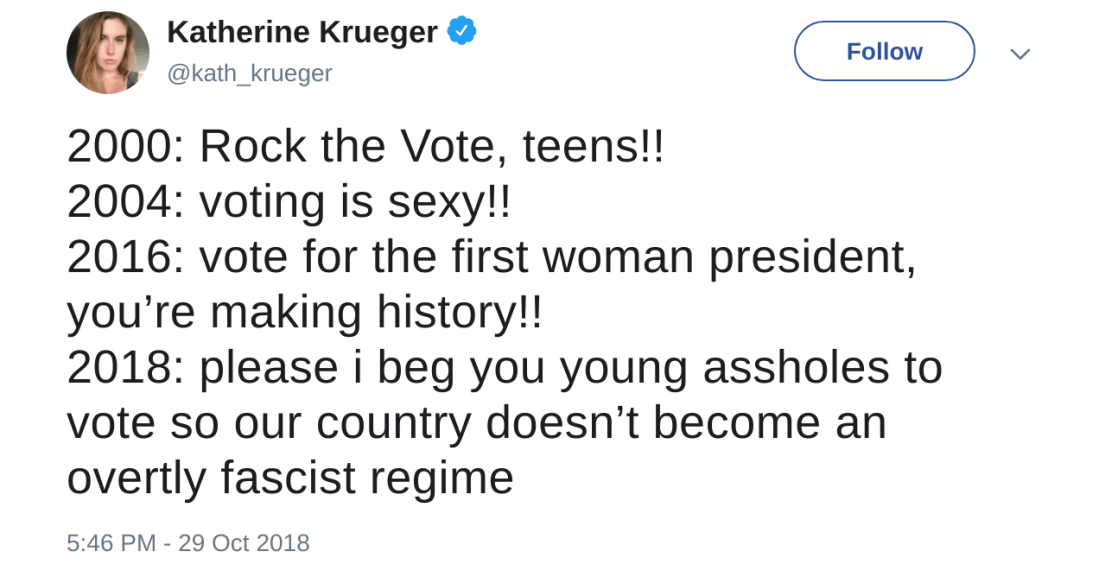The width and height of the screenshot is (1099, 577).
Task: Click the 29 Oct 2018 date
Action: tap(244, 543)
